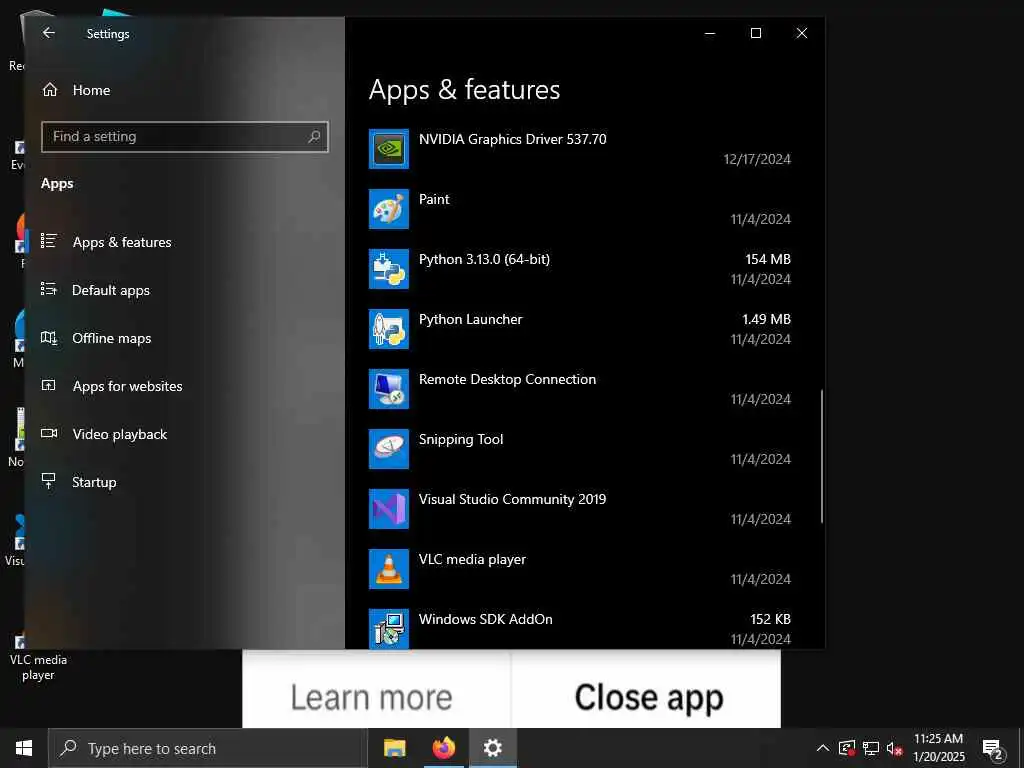Click the Remote Desktop Connection icon
The width and height of the screenshot is (1024, 768).
click(389, 389)
